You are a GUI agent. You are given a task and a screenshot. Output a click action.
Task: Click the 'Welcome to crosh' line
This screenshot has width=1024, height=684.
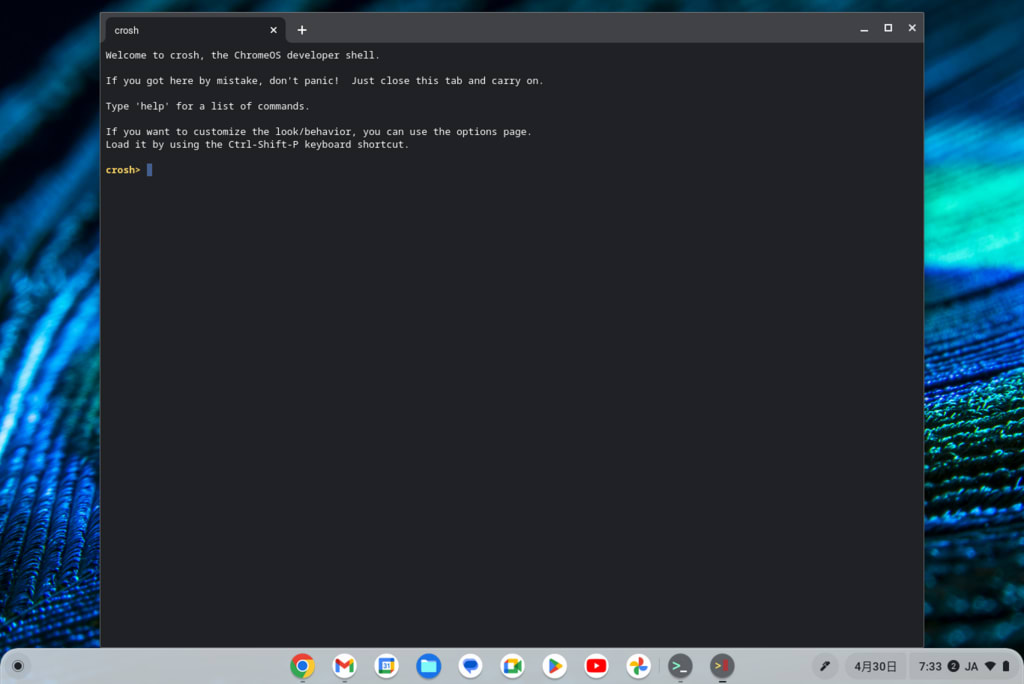(x=242, y=56)
